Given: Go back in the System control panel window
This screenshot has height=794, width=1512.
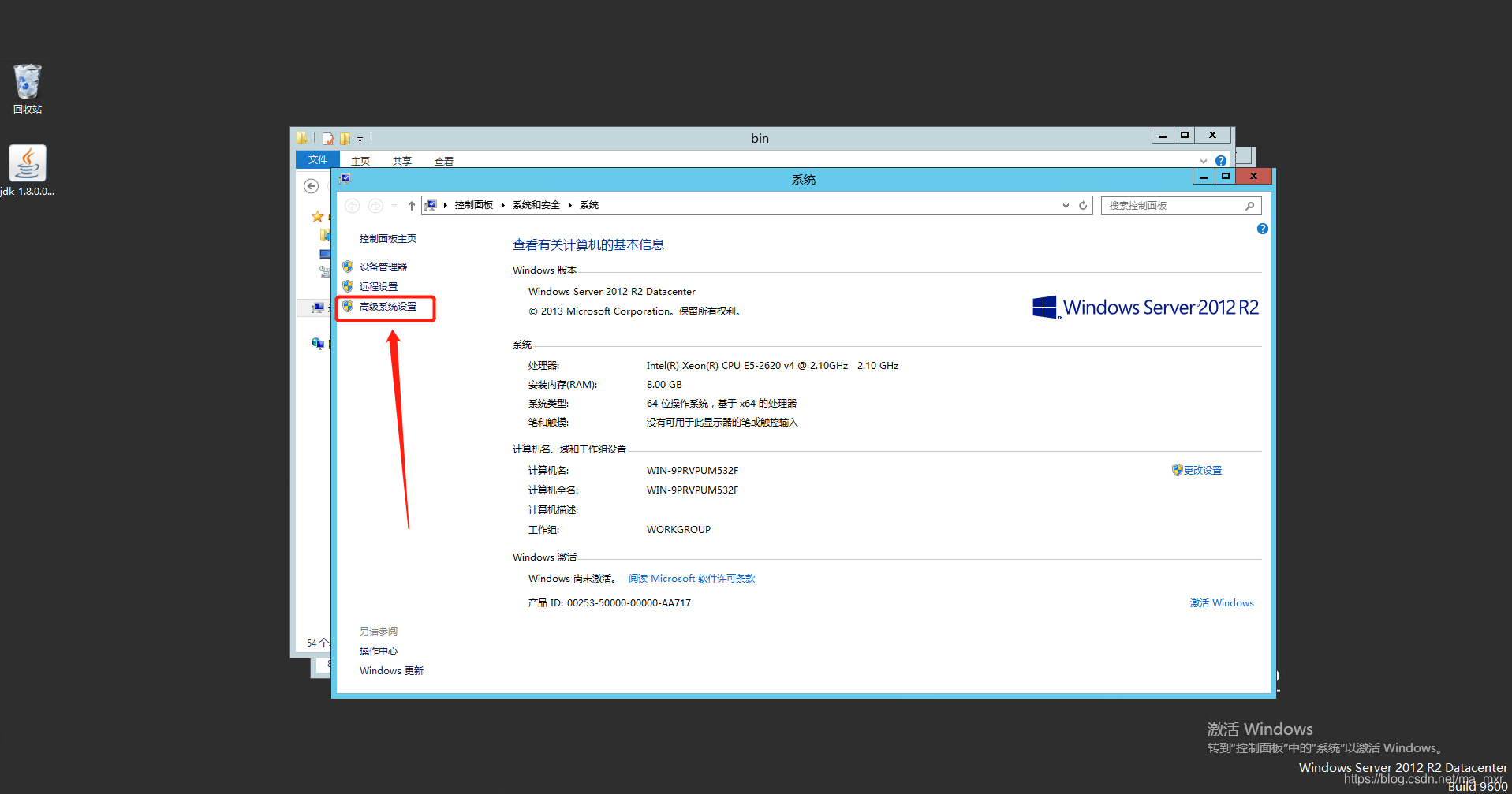Looking at the screenshot, I should [353, 206].
